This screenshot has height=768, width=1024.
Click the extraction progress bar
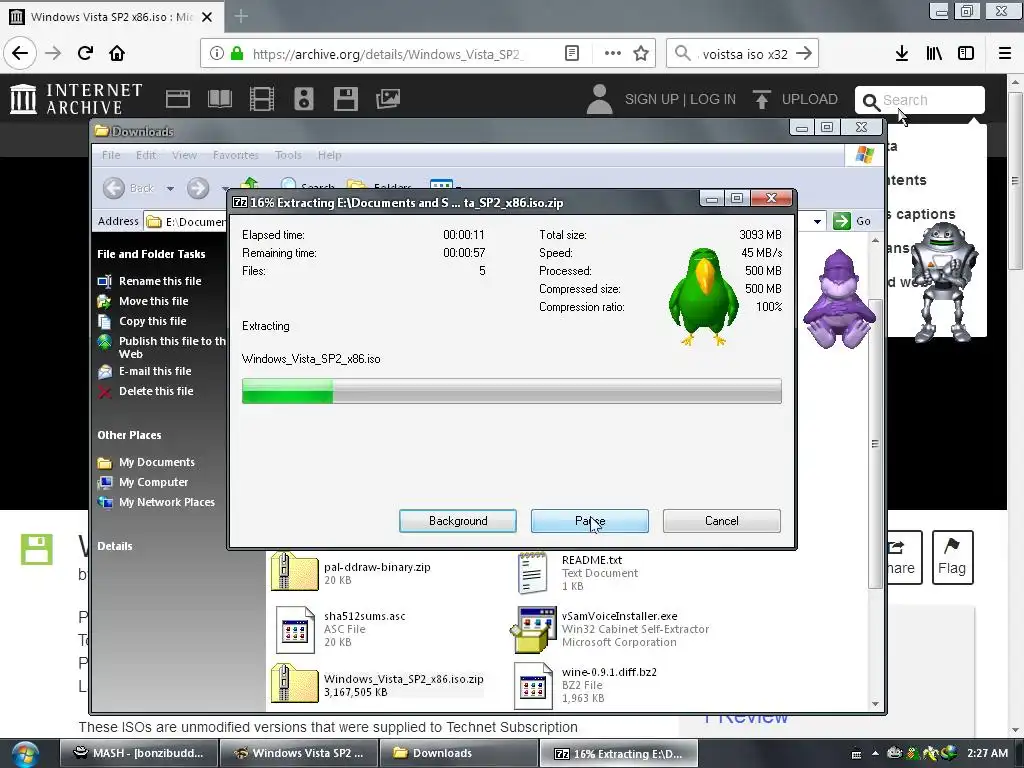tap(511, 391)
